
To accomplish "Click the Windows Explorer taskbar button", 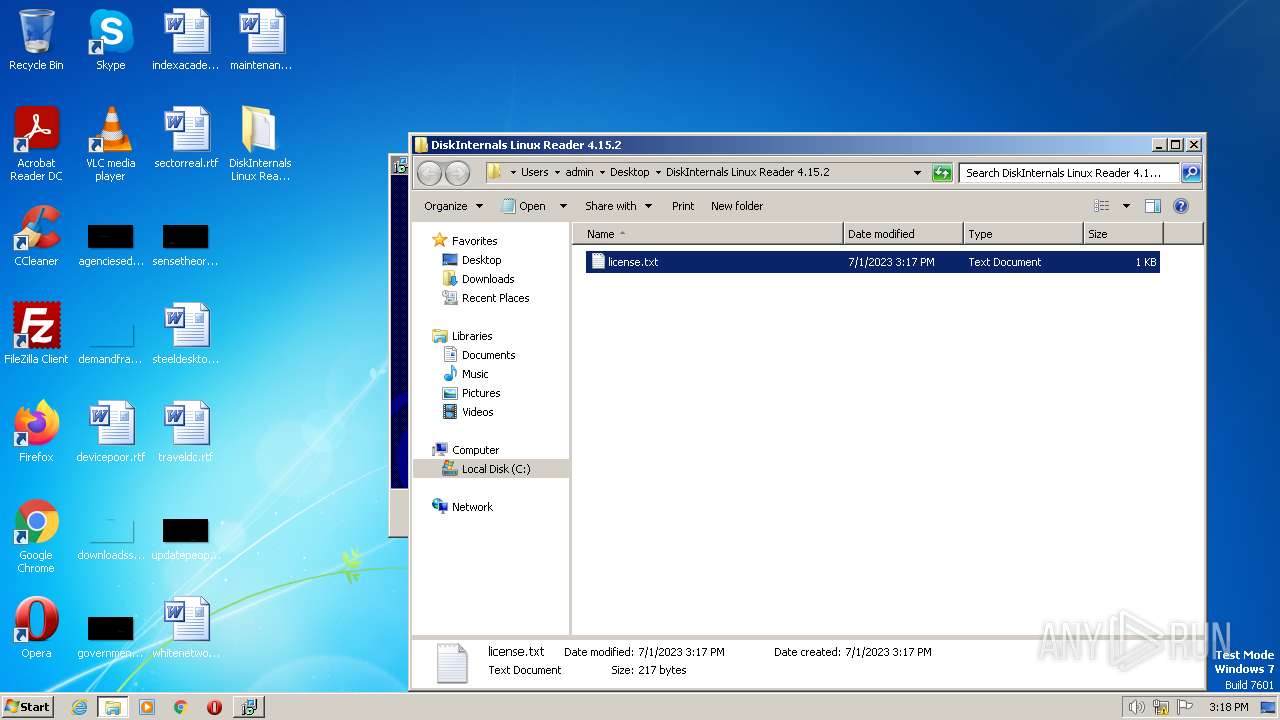I will point(112,707).
